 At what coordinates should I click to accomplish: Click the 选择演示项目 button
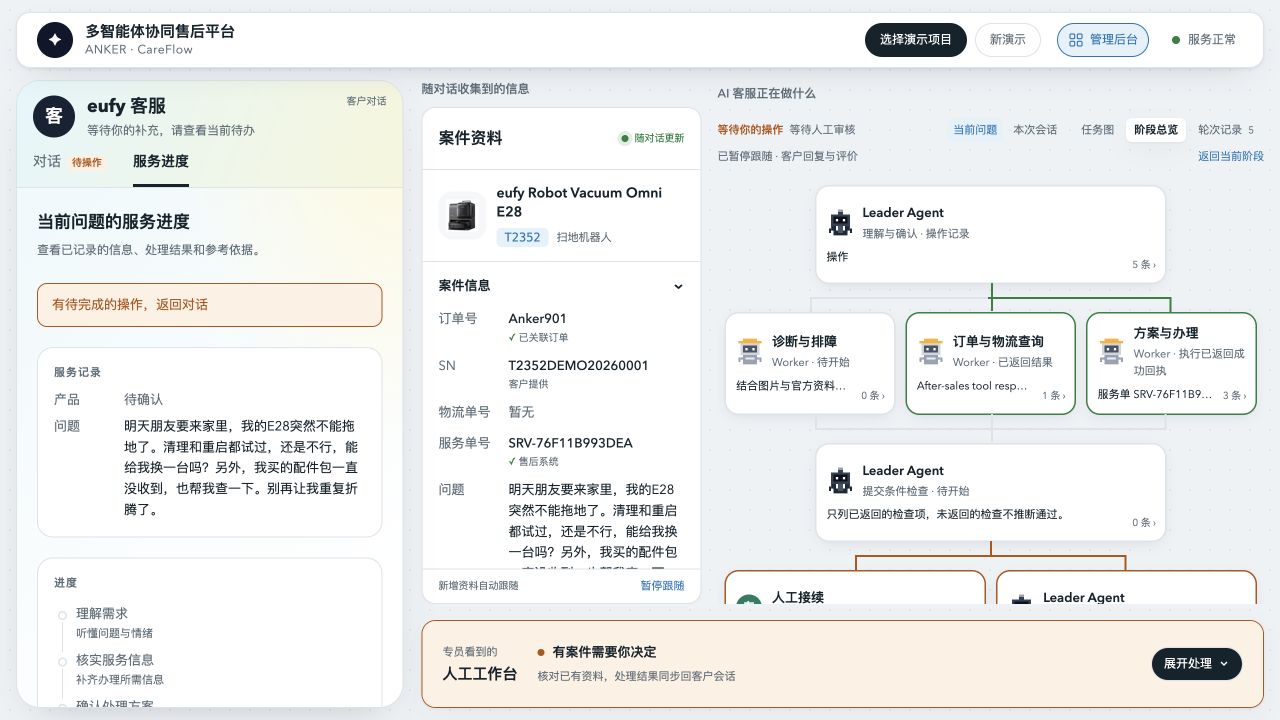pos(916,40)
